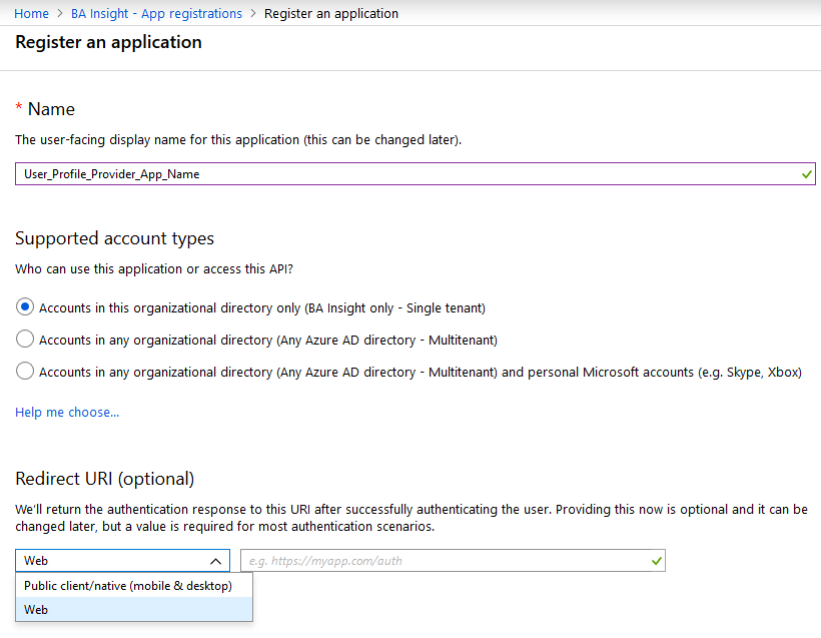Pick Public client/native (mobile & desktop) option

pos(128,586)
